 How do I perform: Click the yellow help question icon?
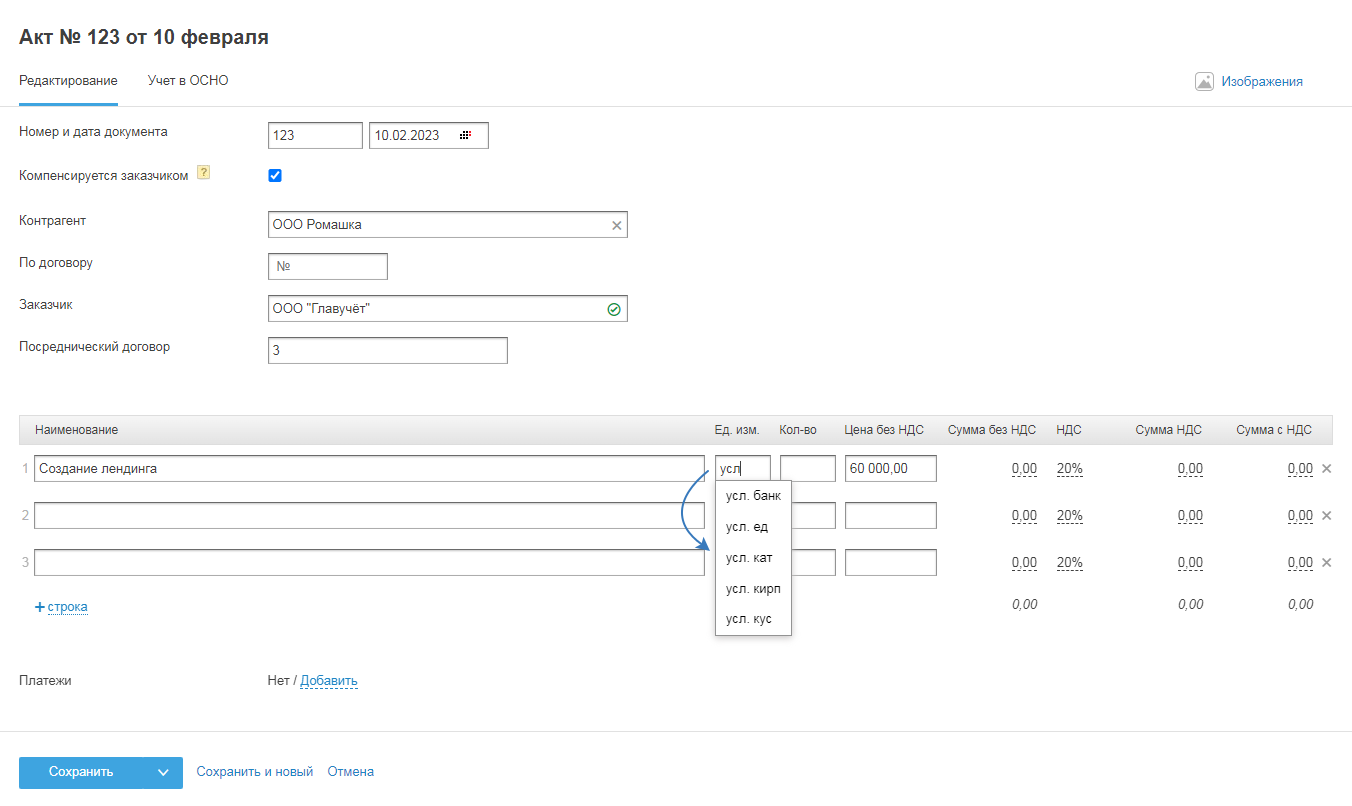[204, 173]
